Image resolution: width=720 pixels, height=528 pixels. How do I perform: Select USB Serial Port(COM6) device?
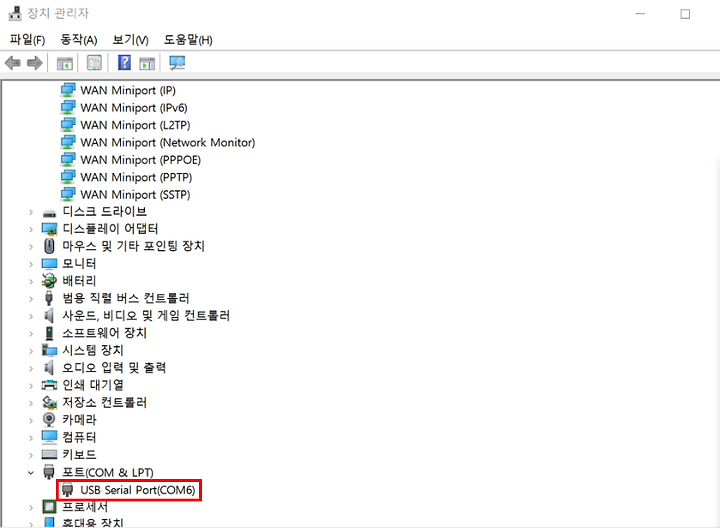point(129,490)
